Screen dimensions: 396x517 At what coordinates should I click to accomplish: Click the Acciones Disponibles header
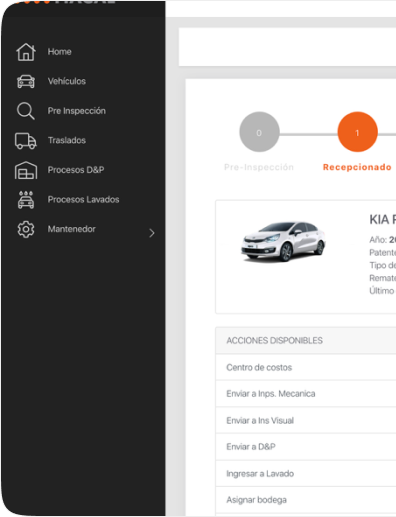[306, 340]
